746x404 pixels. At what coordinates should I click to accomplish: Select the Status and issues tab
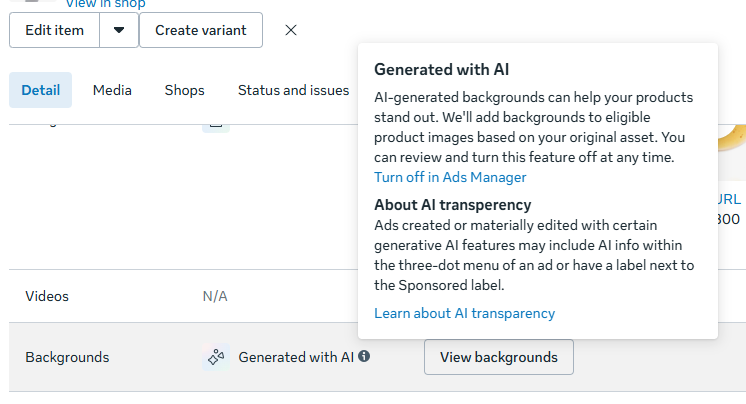[293, 90]
